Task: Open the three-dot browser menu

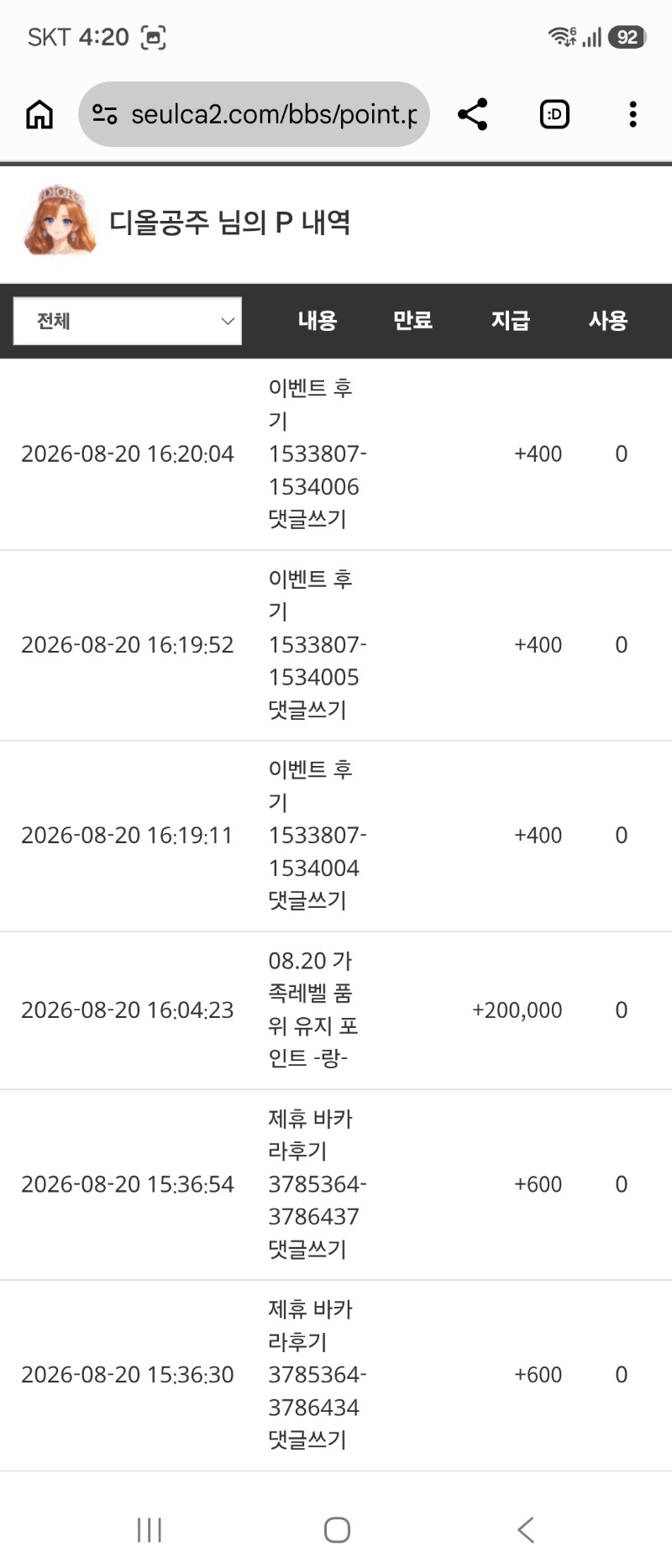Action: tap(633, 114)
